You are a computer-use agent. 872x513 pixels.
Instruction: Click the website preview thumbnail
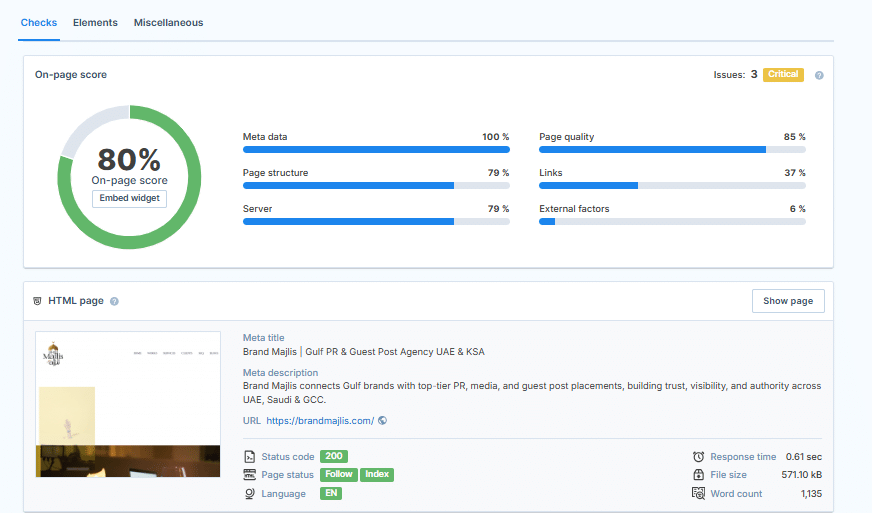click(x=128, y=405)
